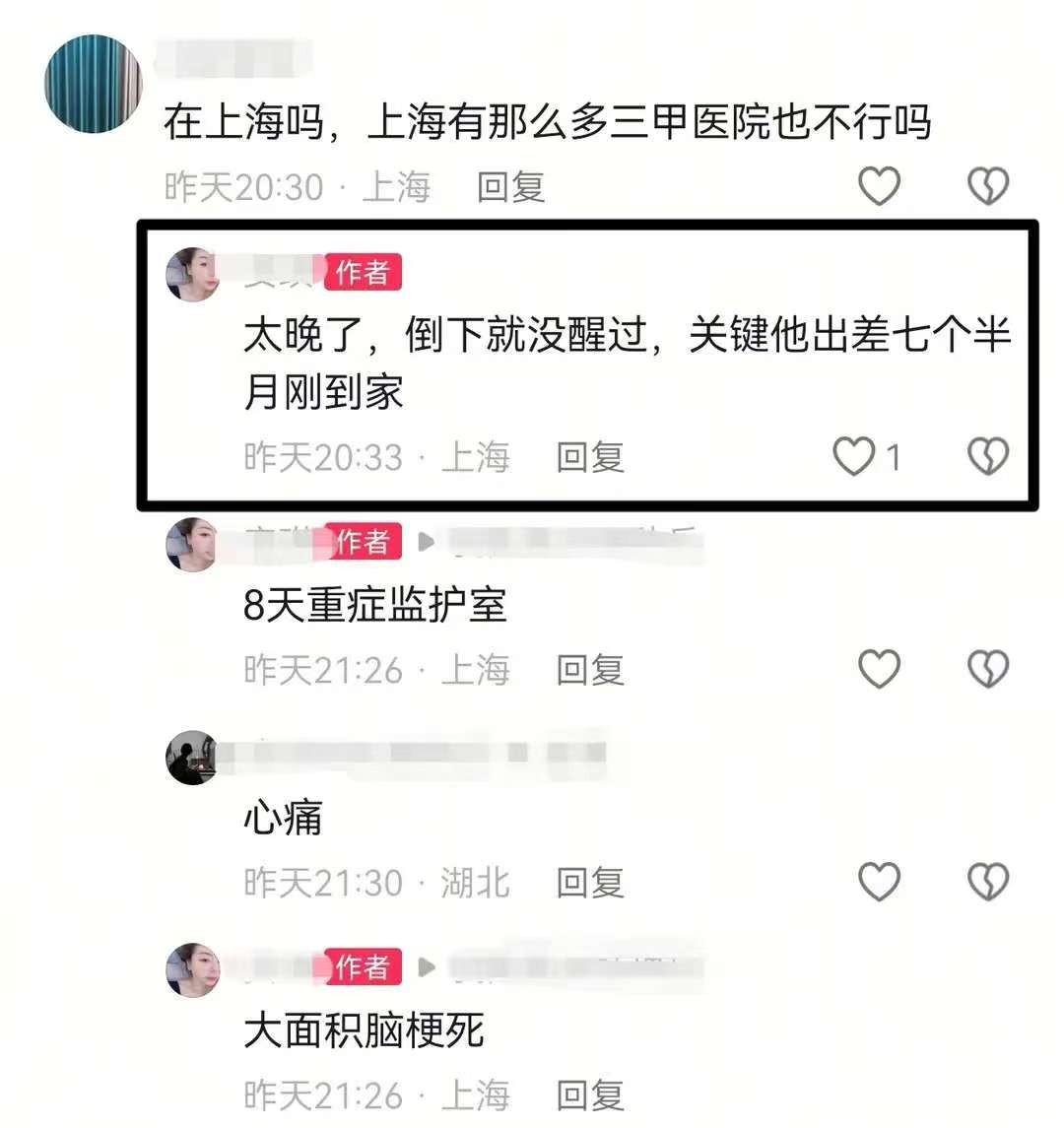The width and height of the screenshot is (1064, 1128).
Task: Reply to the 大面积脑梗死 comment
Action: coord(590,1095)
